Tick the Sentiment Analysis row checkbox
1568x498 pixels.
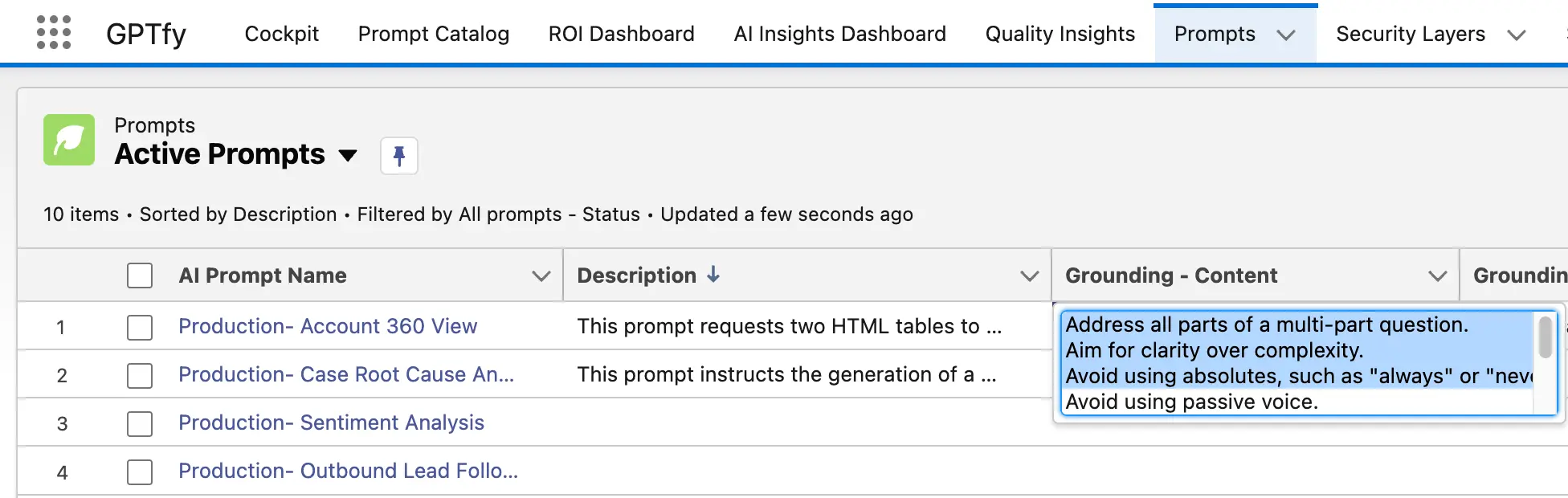click(x=140, y=423)
